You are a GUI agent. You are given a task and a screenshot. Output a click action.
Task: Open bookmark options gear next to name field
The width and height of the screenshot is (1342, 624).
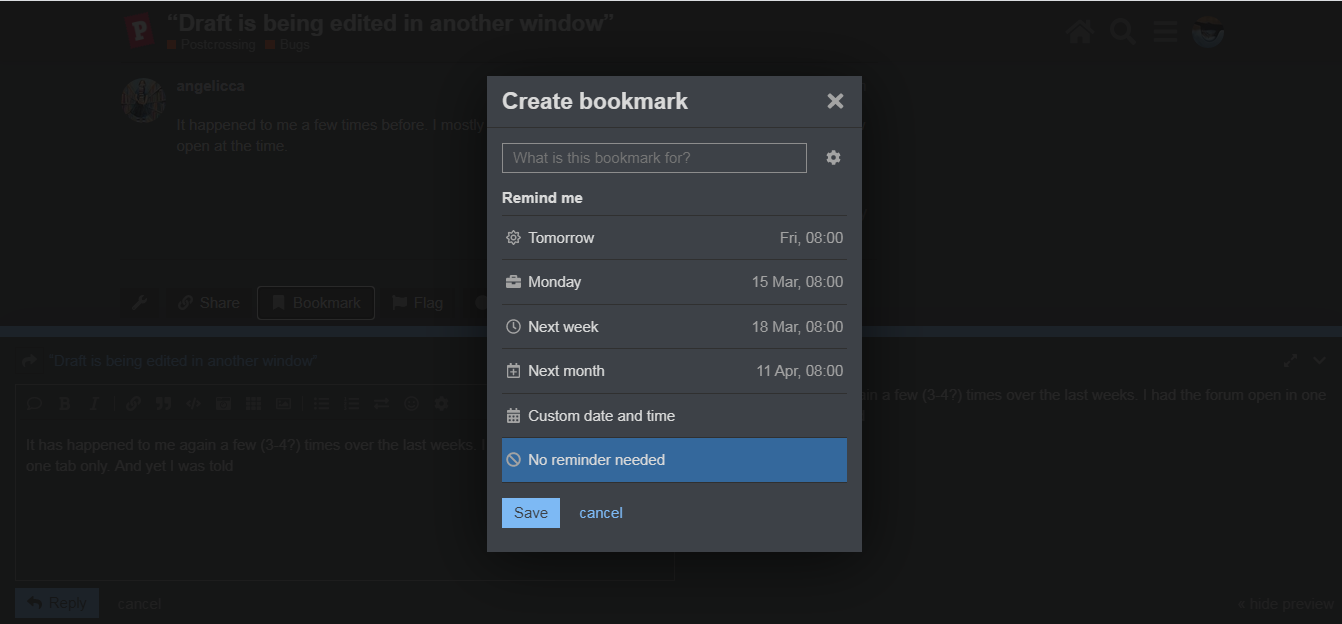point(833,158)
